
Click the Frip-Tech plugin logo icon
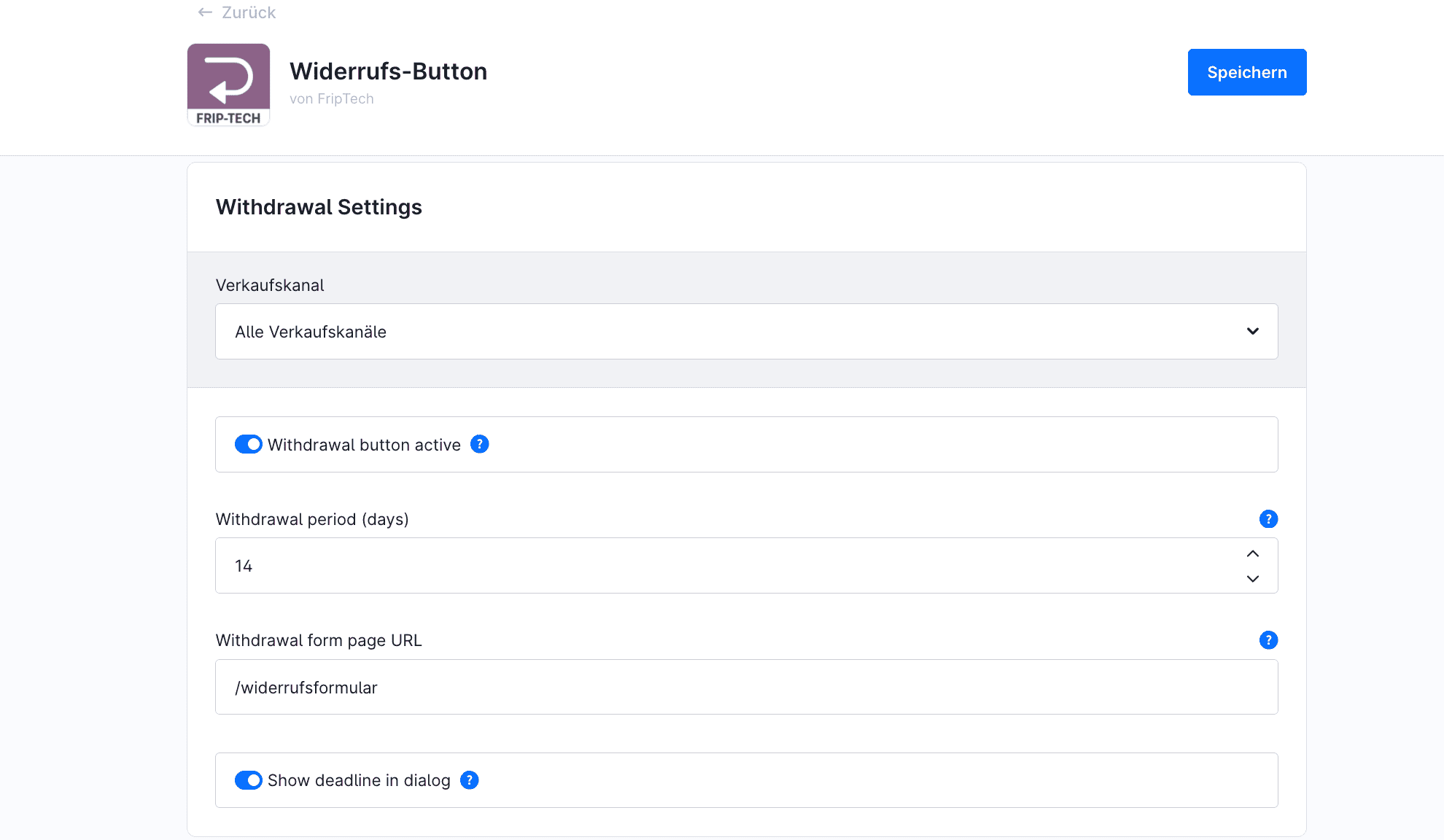click(228, 85)
